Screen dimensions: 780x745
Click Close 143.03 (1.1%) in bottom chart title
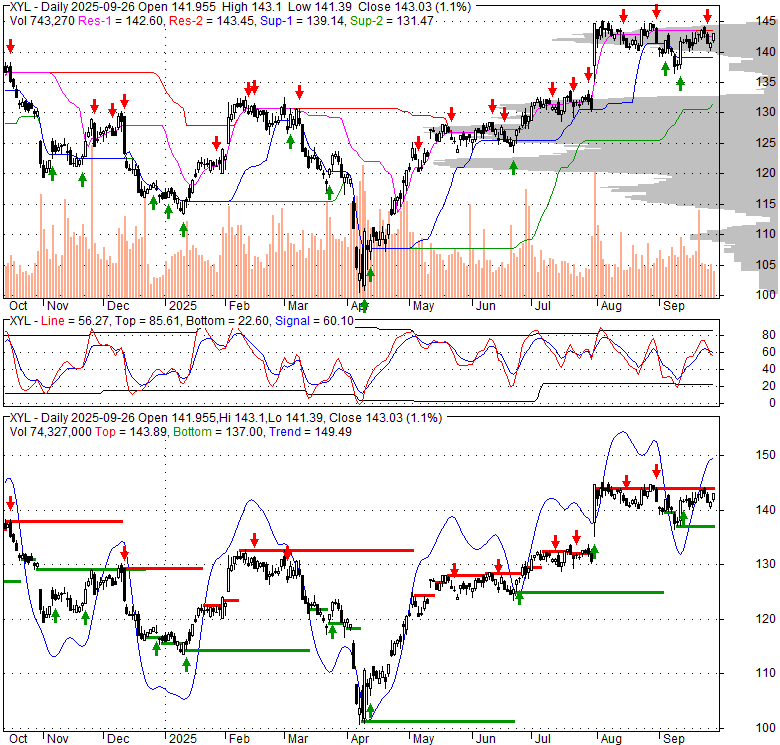[386, 418]
